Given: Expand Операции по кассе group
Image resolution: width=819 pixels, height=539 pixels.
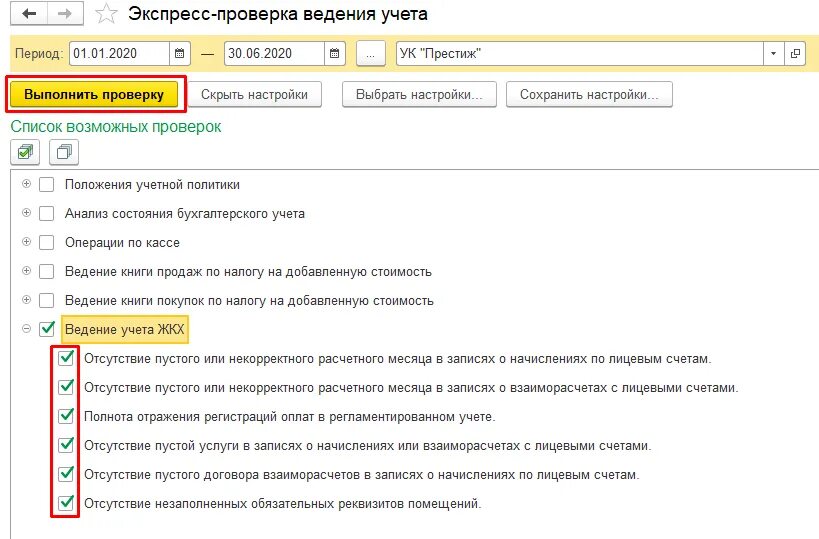Looking at the screenshot, I should pyautogui.click(x=26, y=242).
